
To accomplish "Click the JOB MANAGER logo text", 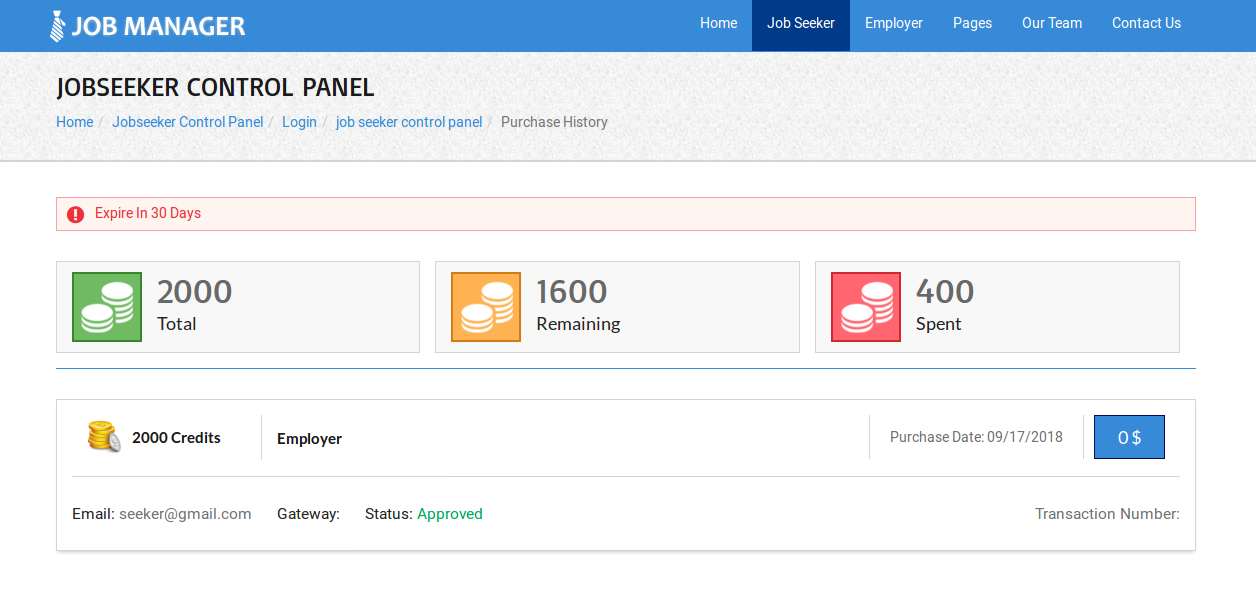I will [x=158, y=26].
